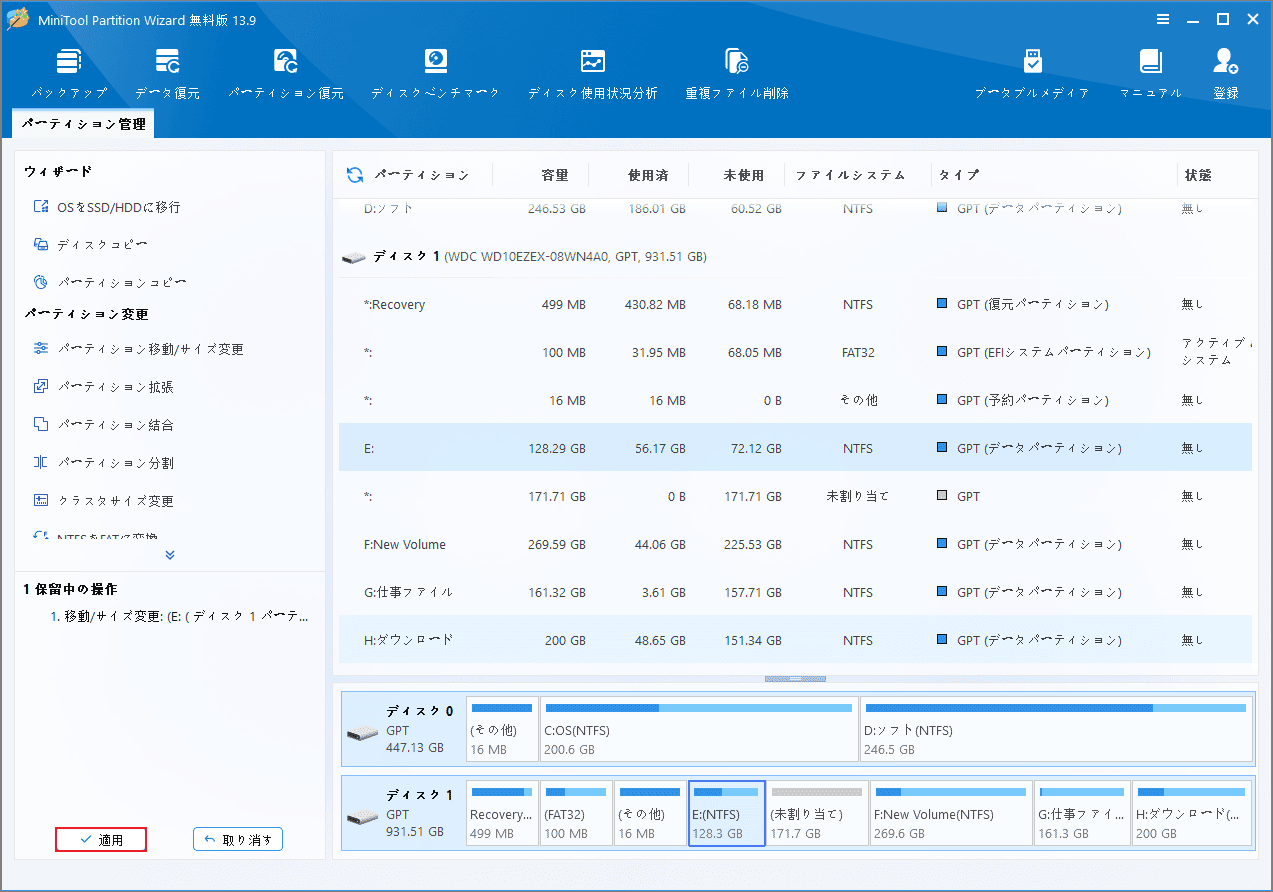
Task: Start OSをSSD/HDDに移行 wizard
Action: tap(107, 207)
